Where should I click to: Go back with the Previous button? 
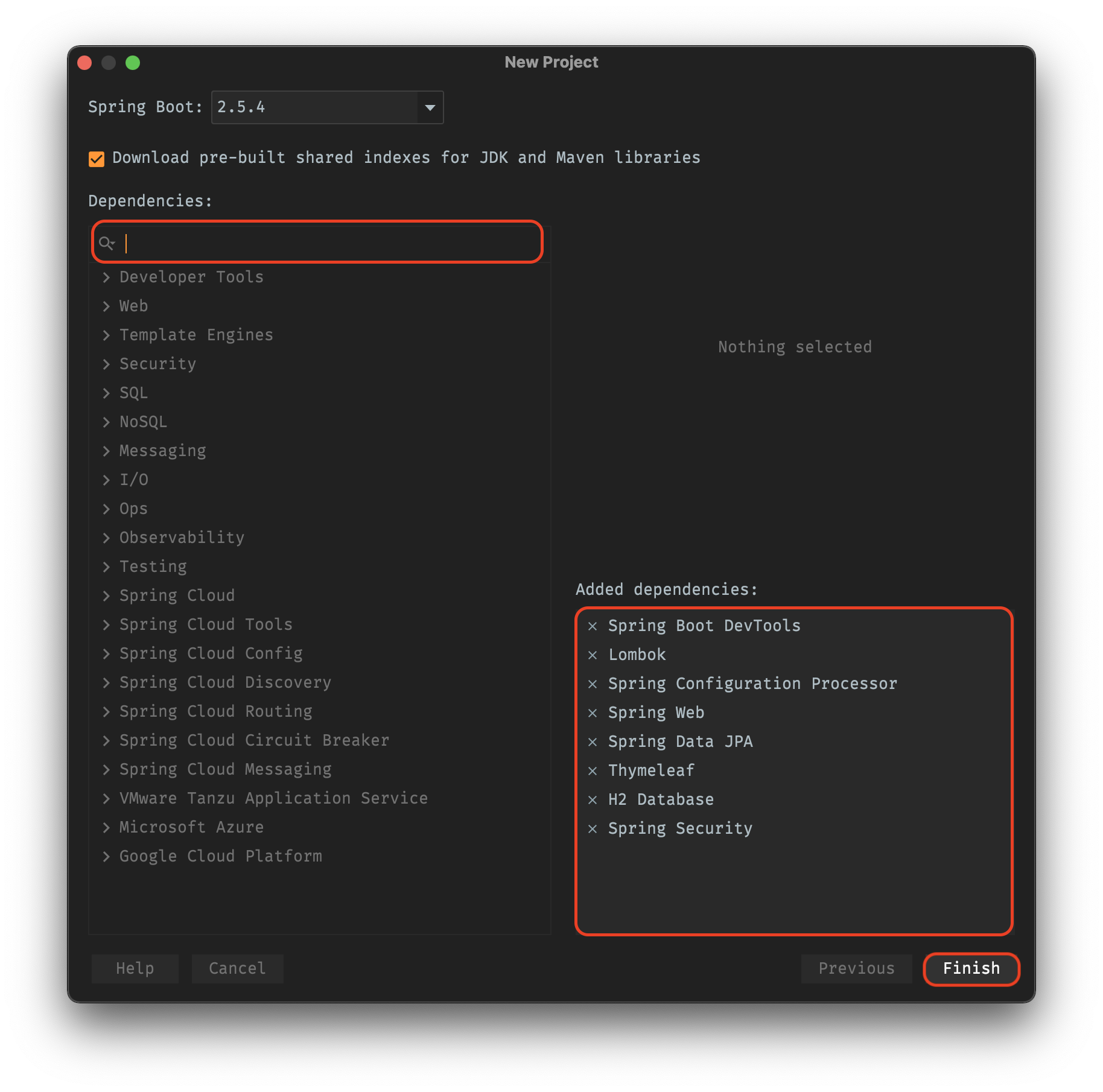click(856, 969)
